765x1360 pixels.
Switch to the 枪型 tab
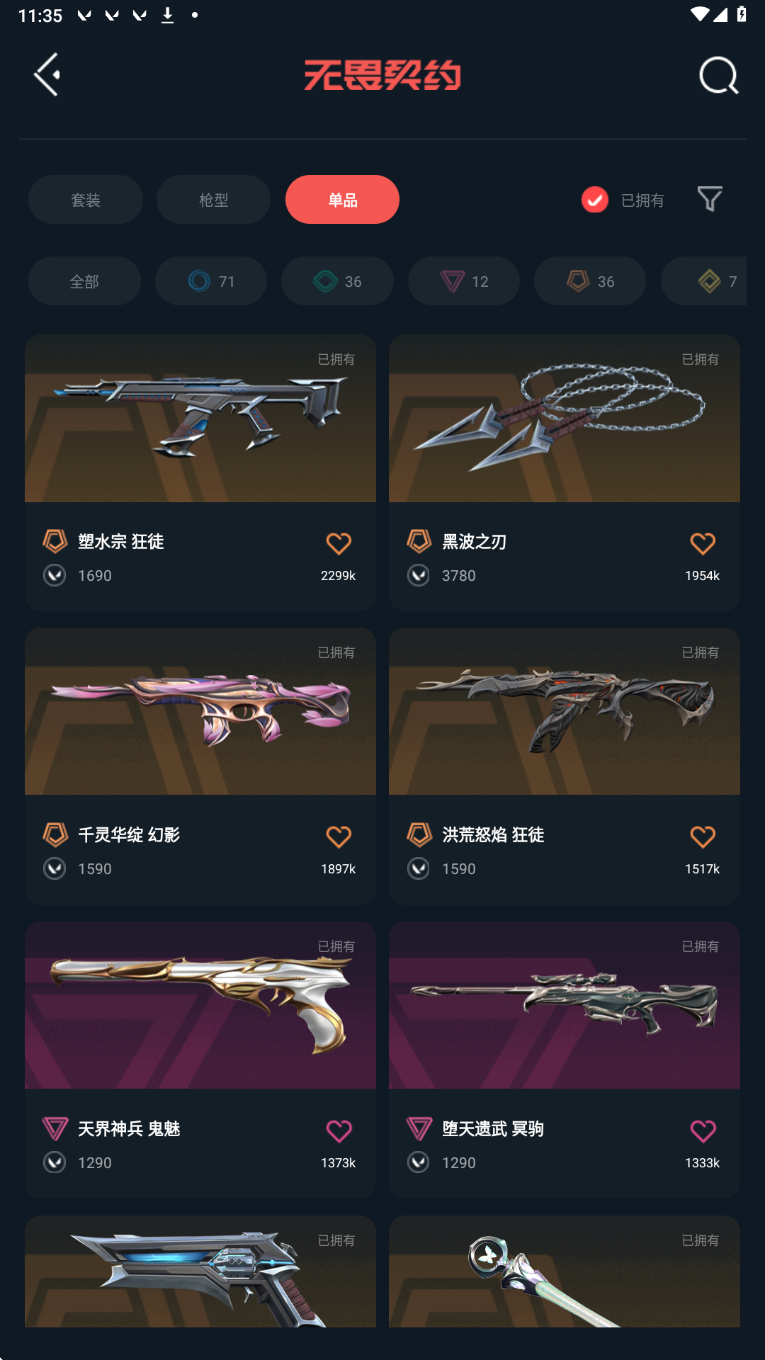[214, 200]
